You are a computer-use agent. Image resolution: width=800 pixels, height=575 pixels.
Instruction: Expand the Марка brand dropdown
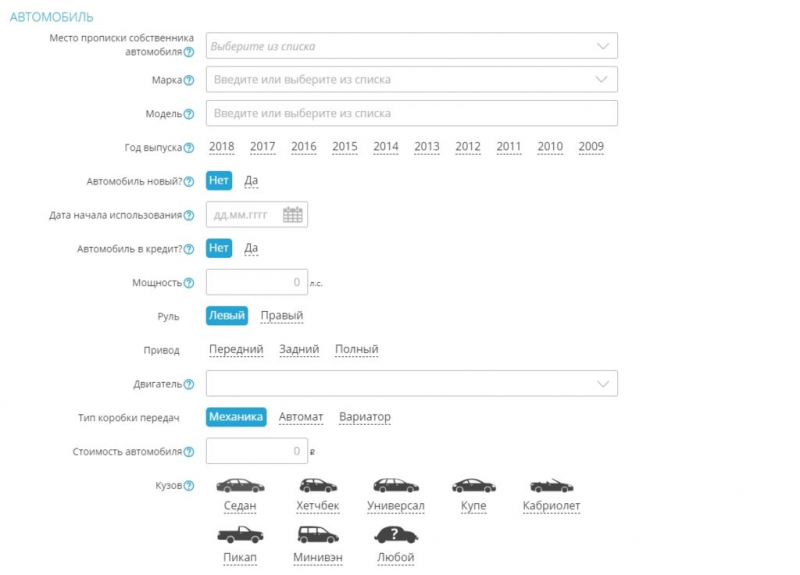click(x=602, y=79)
